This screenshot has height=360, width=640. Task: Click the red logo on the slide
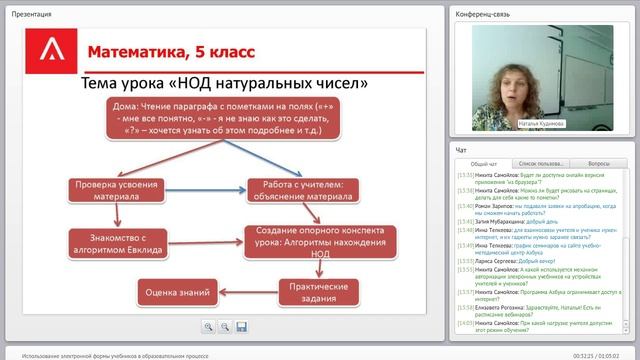click(x=51, y=51)
